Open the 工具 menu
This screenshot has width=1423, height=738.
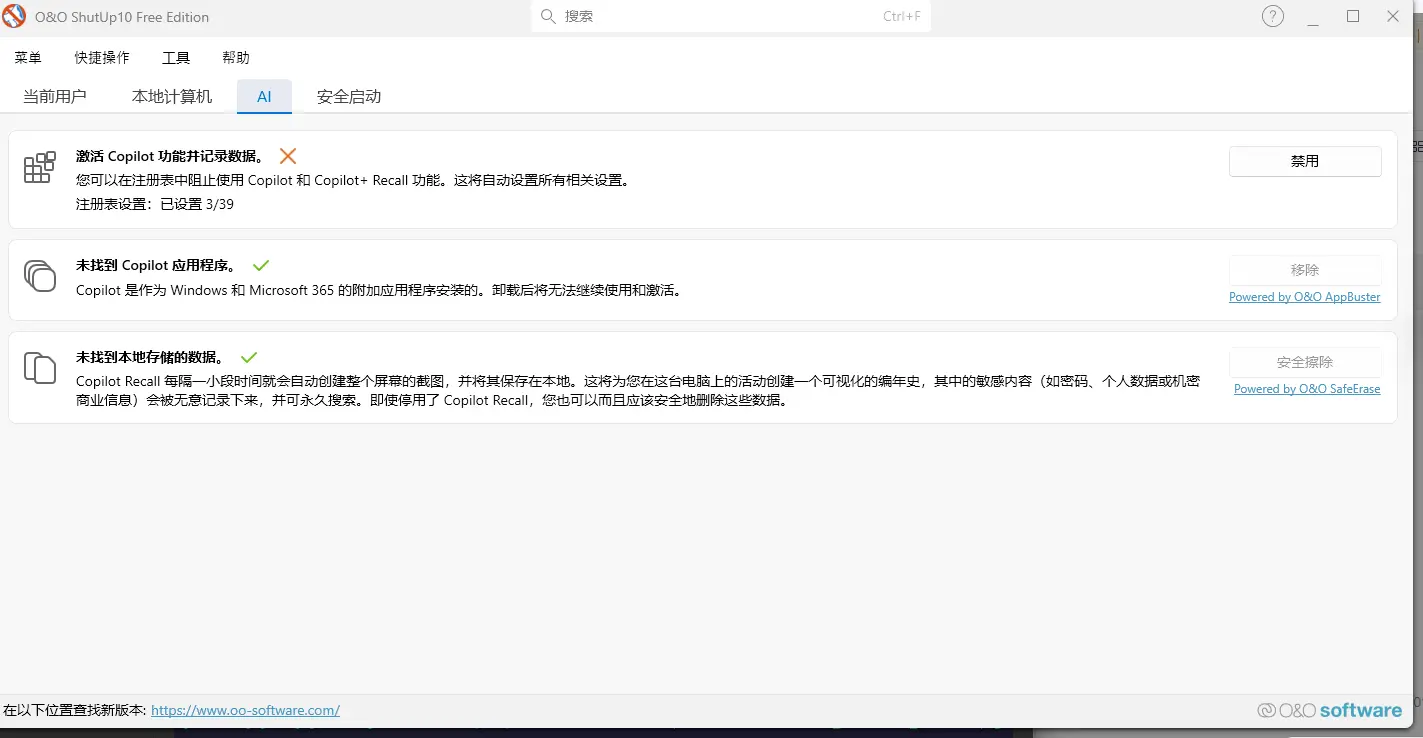(176, 58)
